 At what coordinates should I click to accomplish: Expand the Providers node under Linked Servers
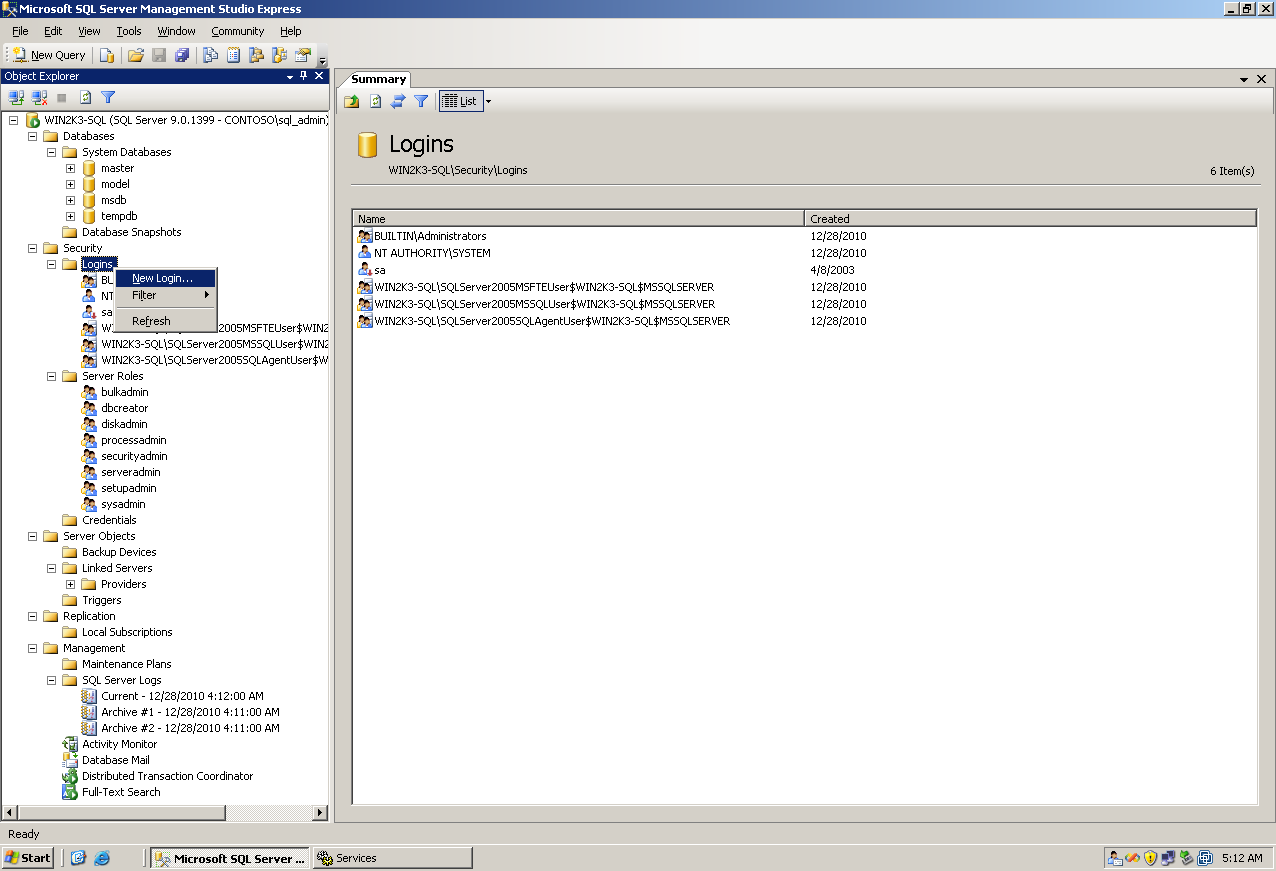click(x=69, y=584)
